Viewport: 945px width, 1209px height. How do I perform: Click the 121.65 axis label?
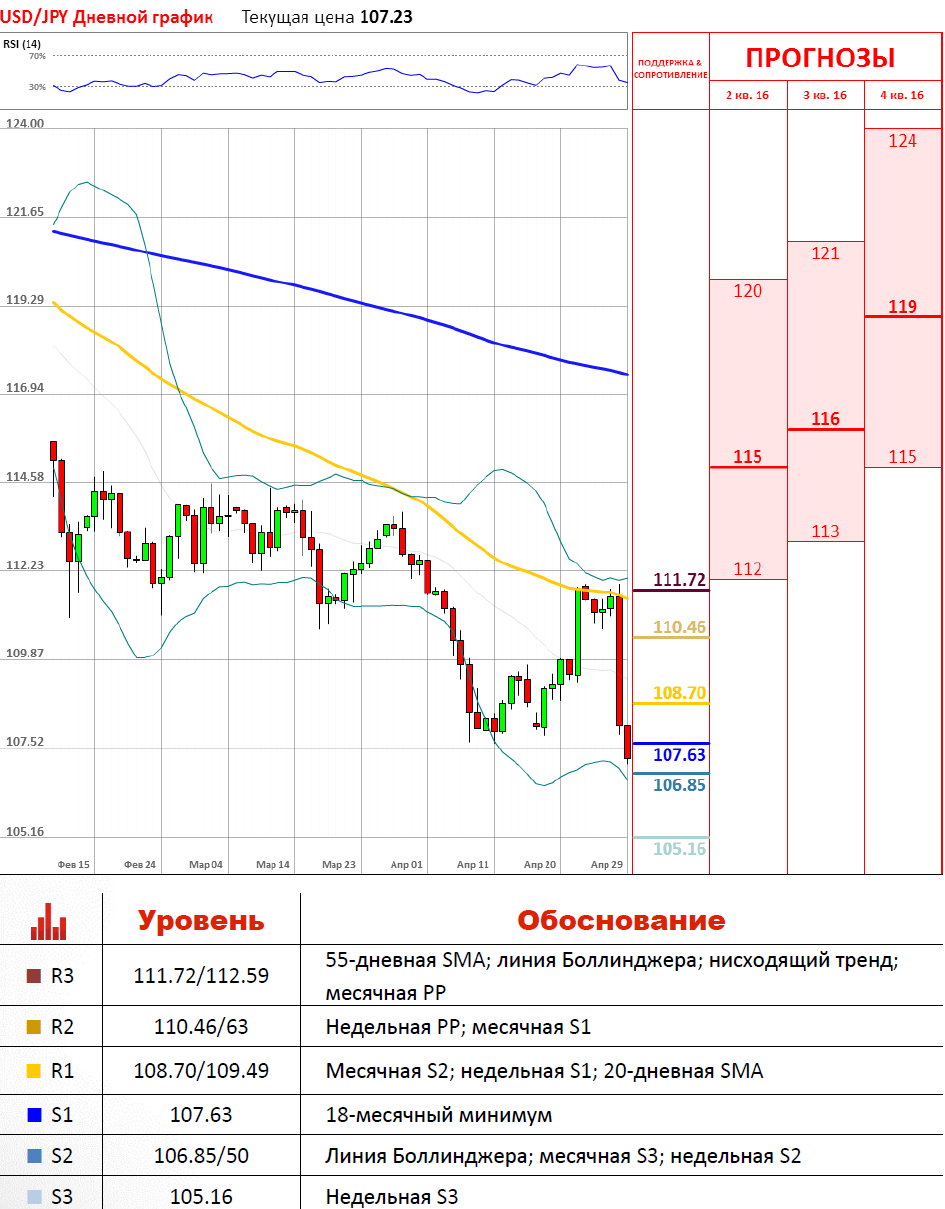25,211
